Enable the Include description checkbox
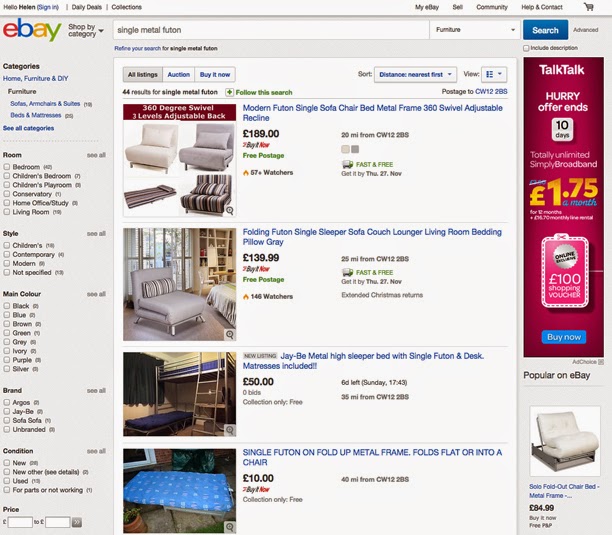The height and width of the screenshot is (535, 612). tap(526, 48)
